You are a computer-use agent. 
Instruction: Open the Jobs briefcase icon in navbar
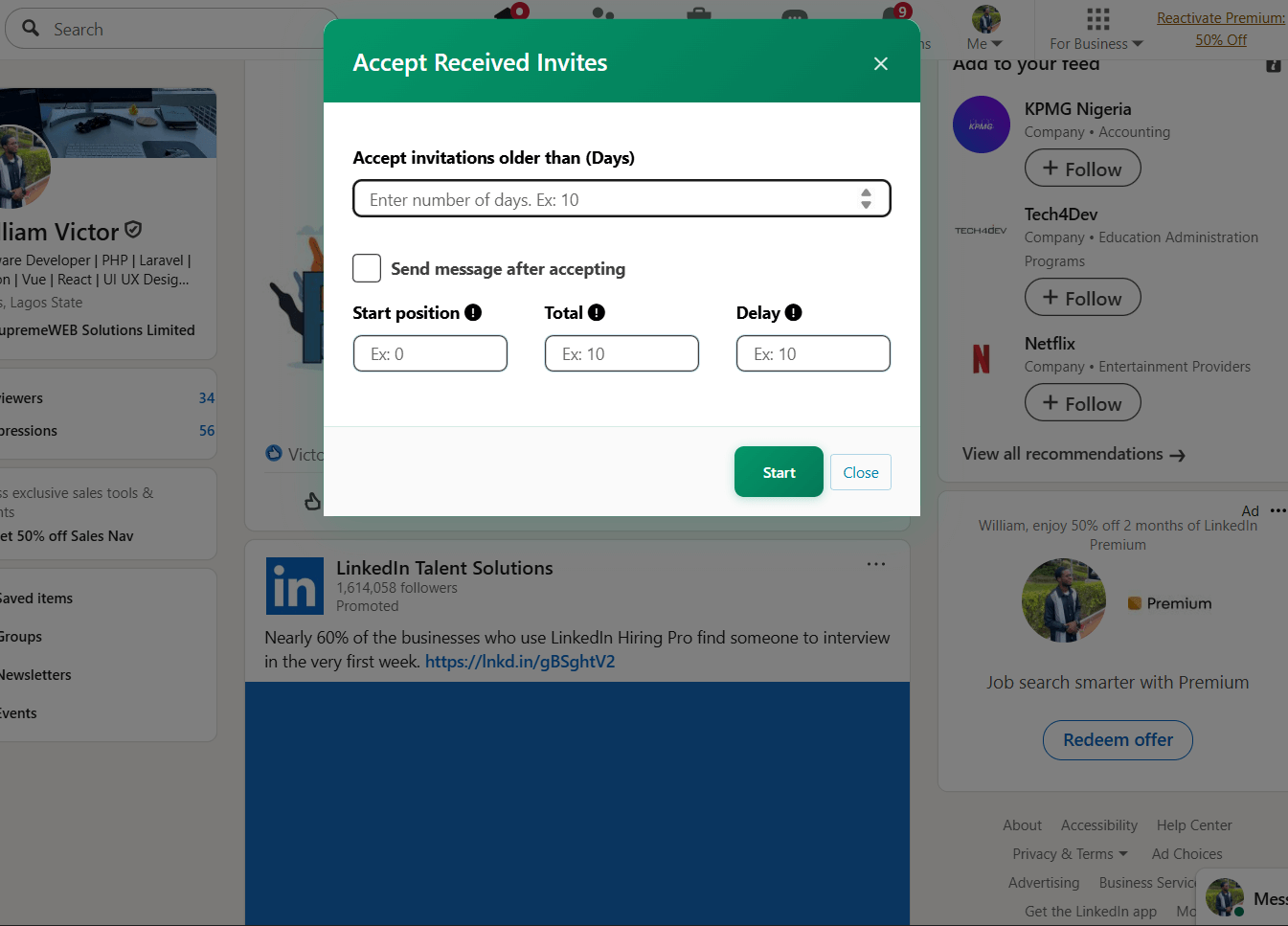699,14
